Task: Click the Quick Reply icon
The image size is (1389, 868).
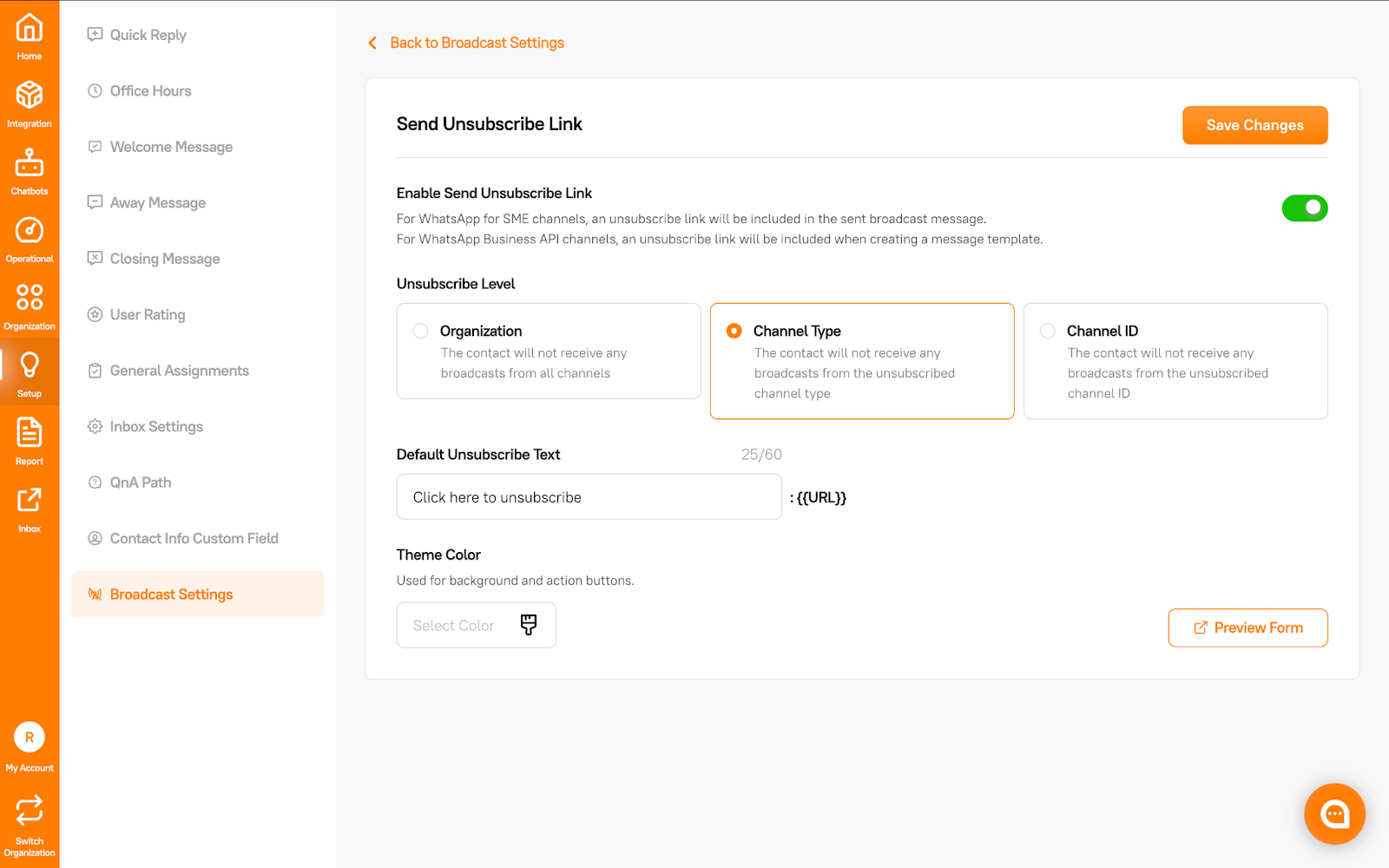Action: pyautogui.click(x=95, y=35)
